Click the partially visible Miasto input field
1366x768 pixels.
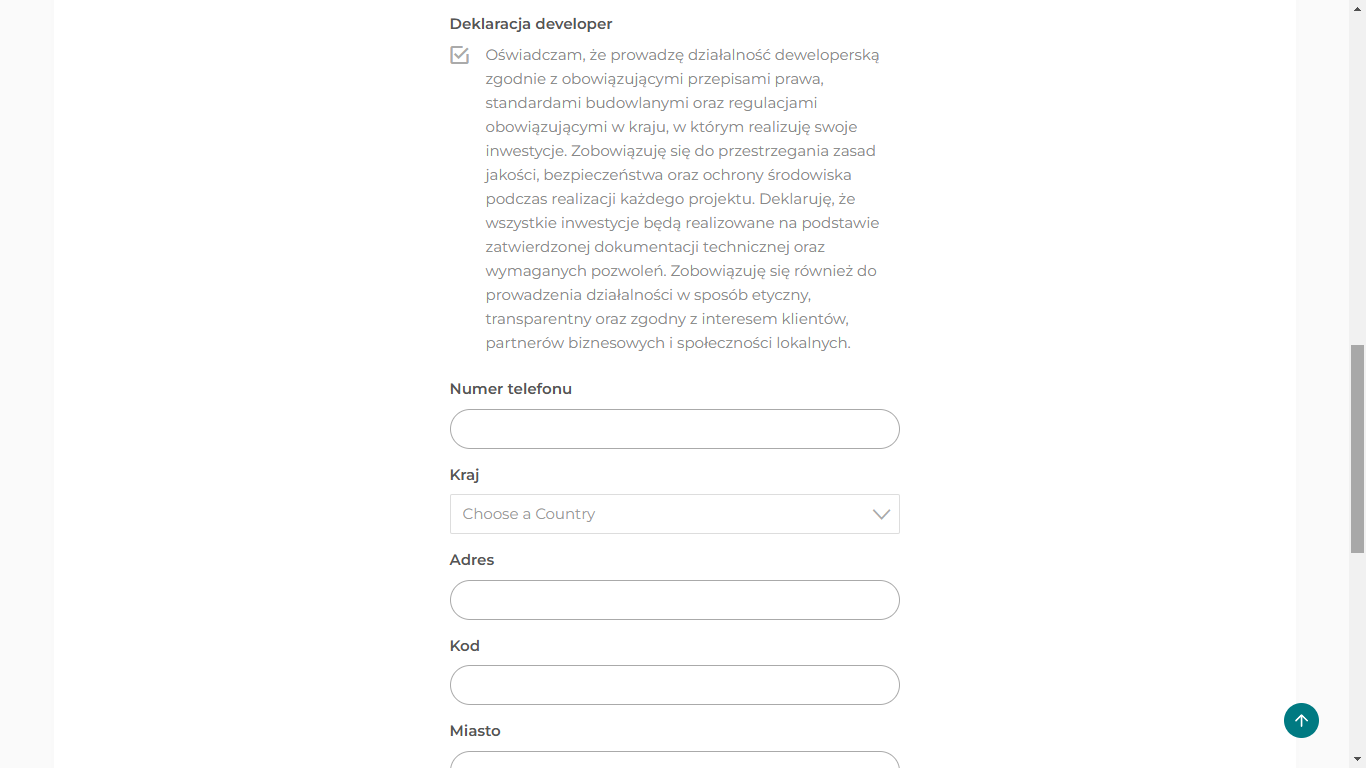675,760
